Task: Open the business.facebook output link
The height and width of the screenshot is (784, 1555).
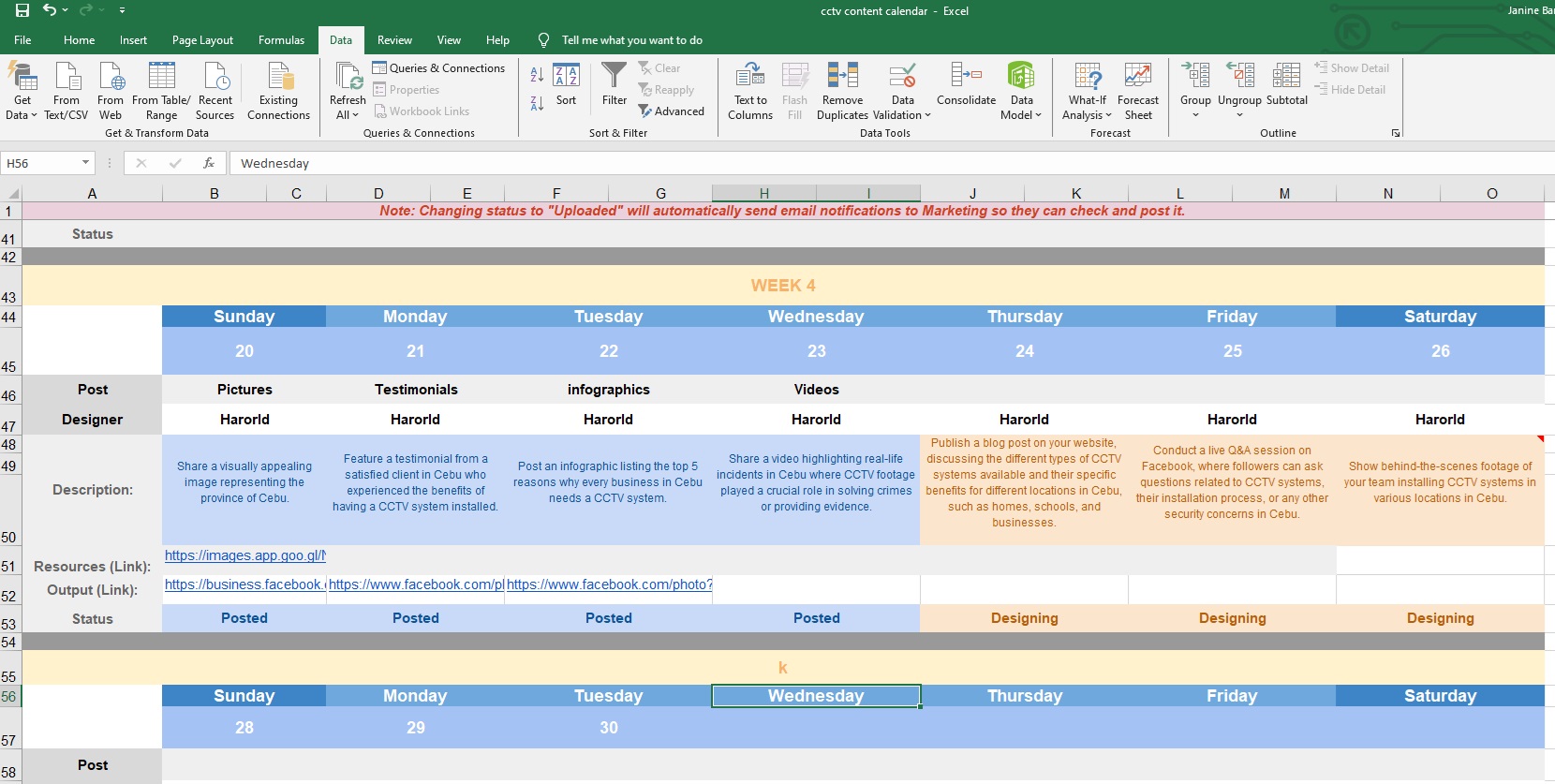Action: [245, 584]
